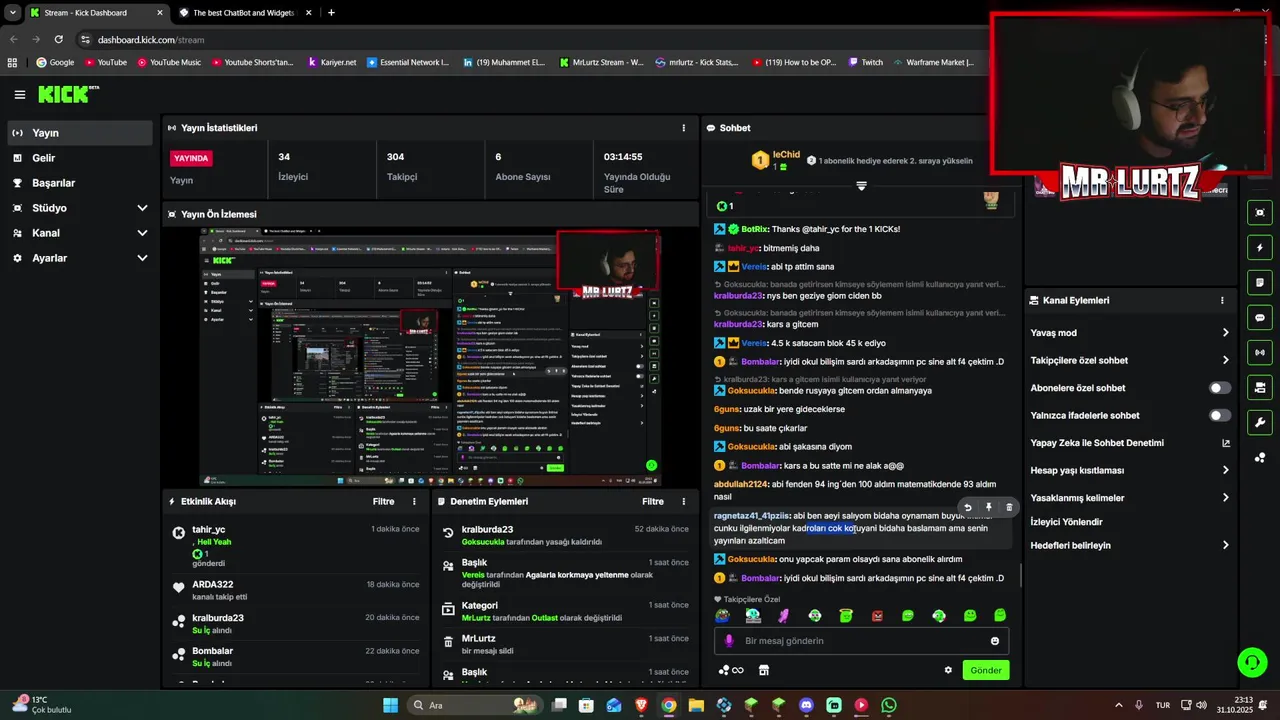Select the kralburda23 moderation entry
The width and height of the screenshot is (1280, 720).
(x=565, y=535)
